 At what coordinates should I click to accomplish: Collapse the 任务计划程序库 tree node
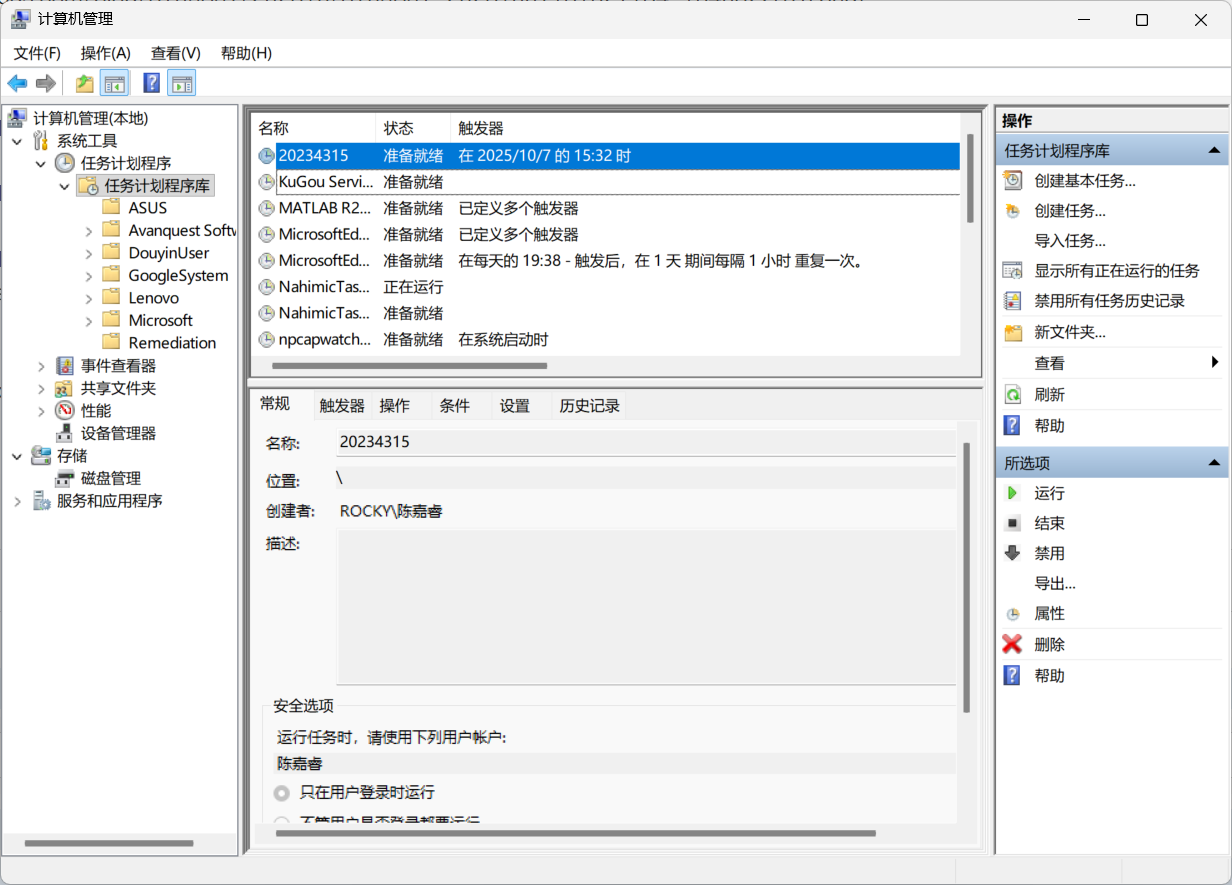65,186
